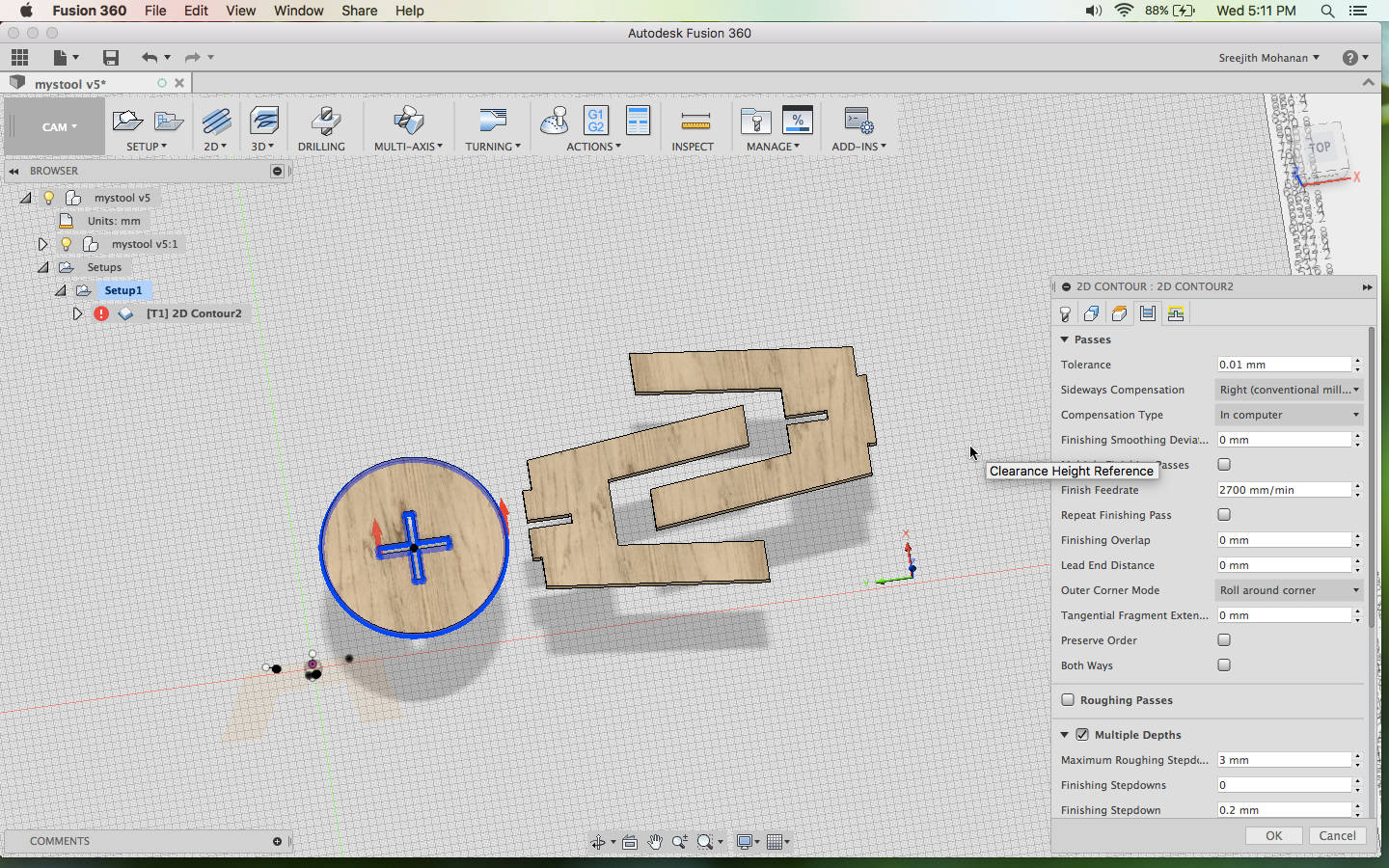The width and height of the screenshot is (1389, 868).
Task: Toggle the Multiple Finishing Passes checkbox
Action: (x=1224, y=465)
